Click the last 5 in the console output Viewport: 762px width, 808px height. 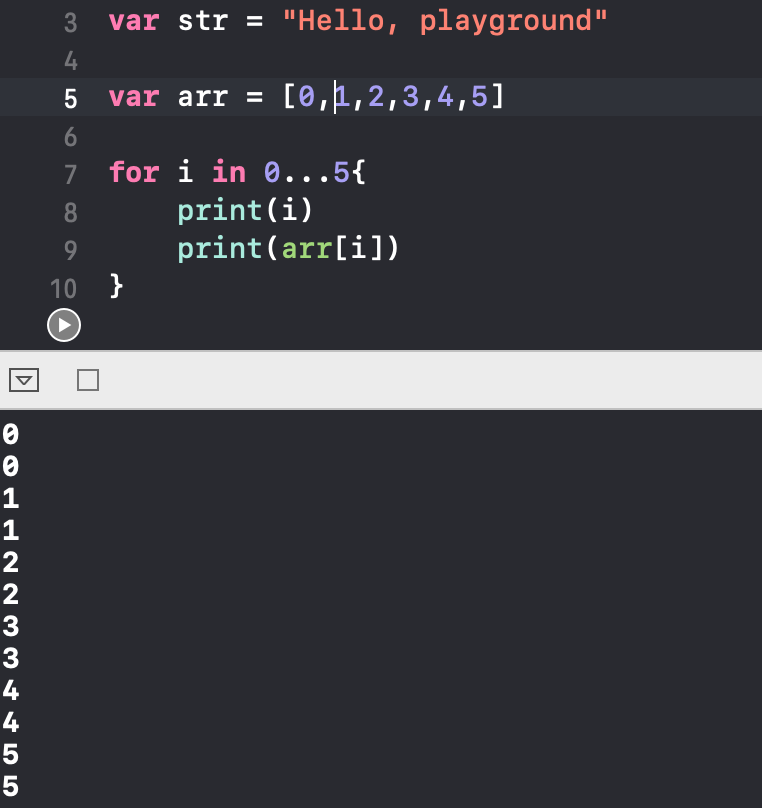(x=10, y=786)
